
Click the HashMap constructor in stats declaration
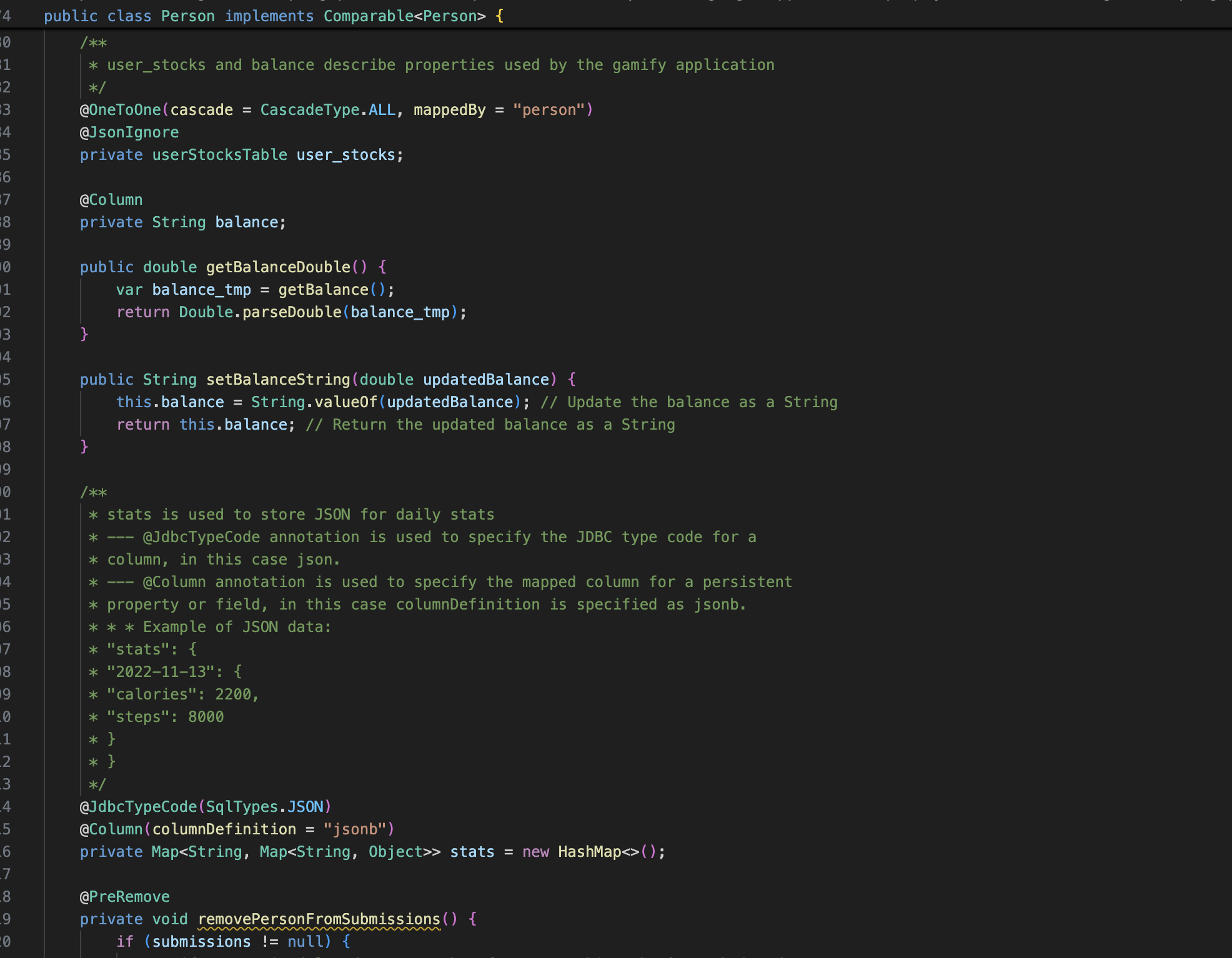point(589,852)
